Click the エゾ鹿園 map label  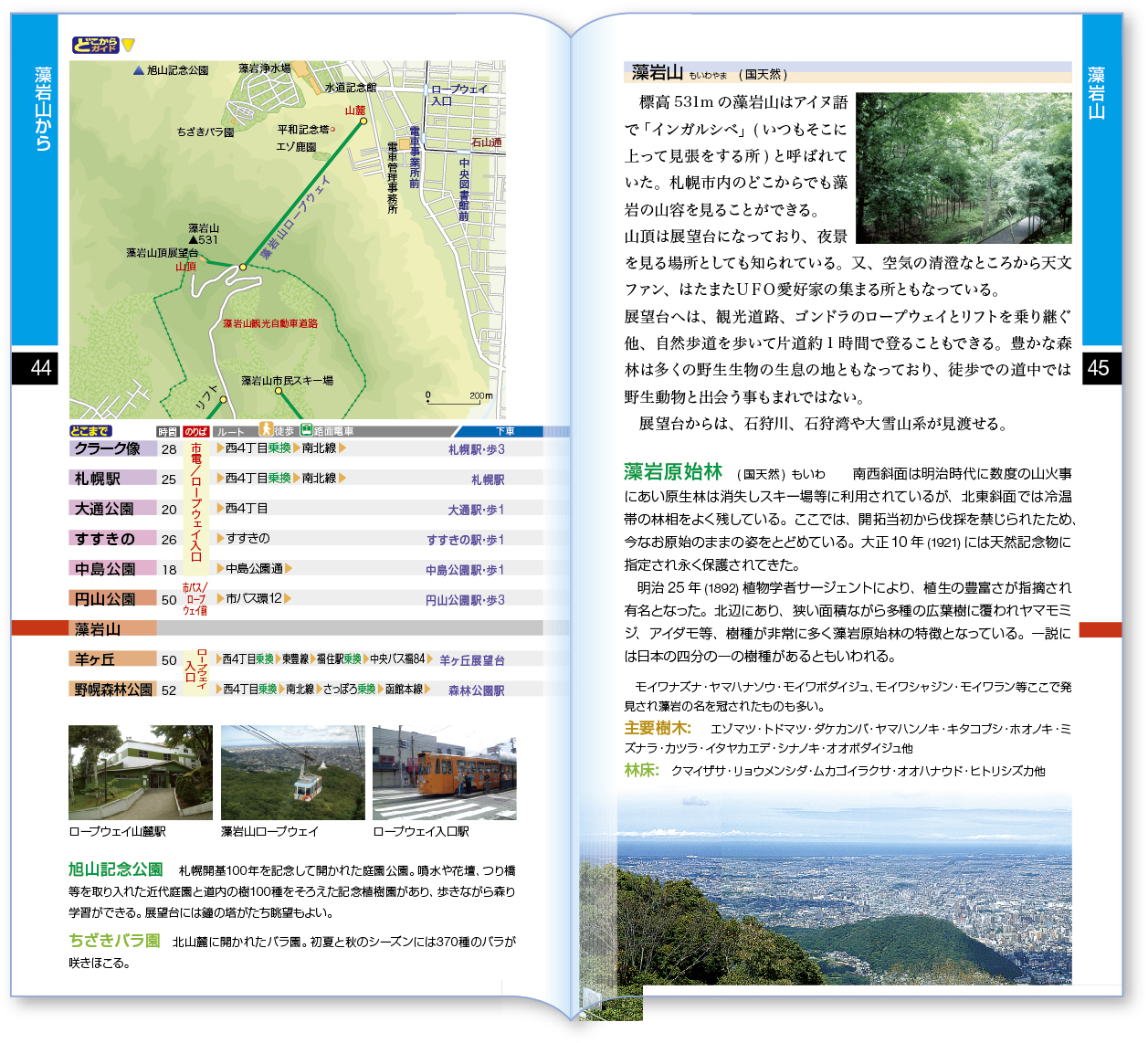tap(297, 146)
